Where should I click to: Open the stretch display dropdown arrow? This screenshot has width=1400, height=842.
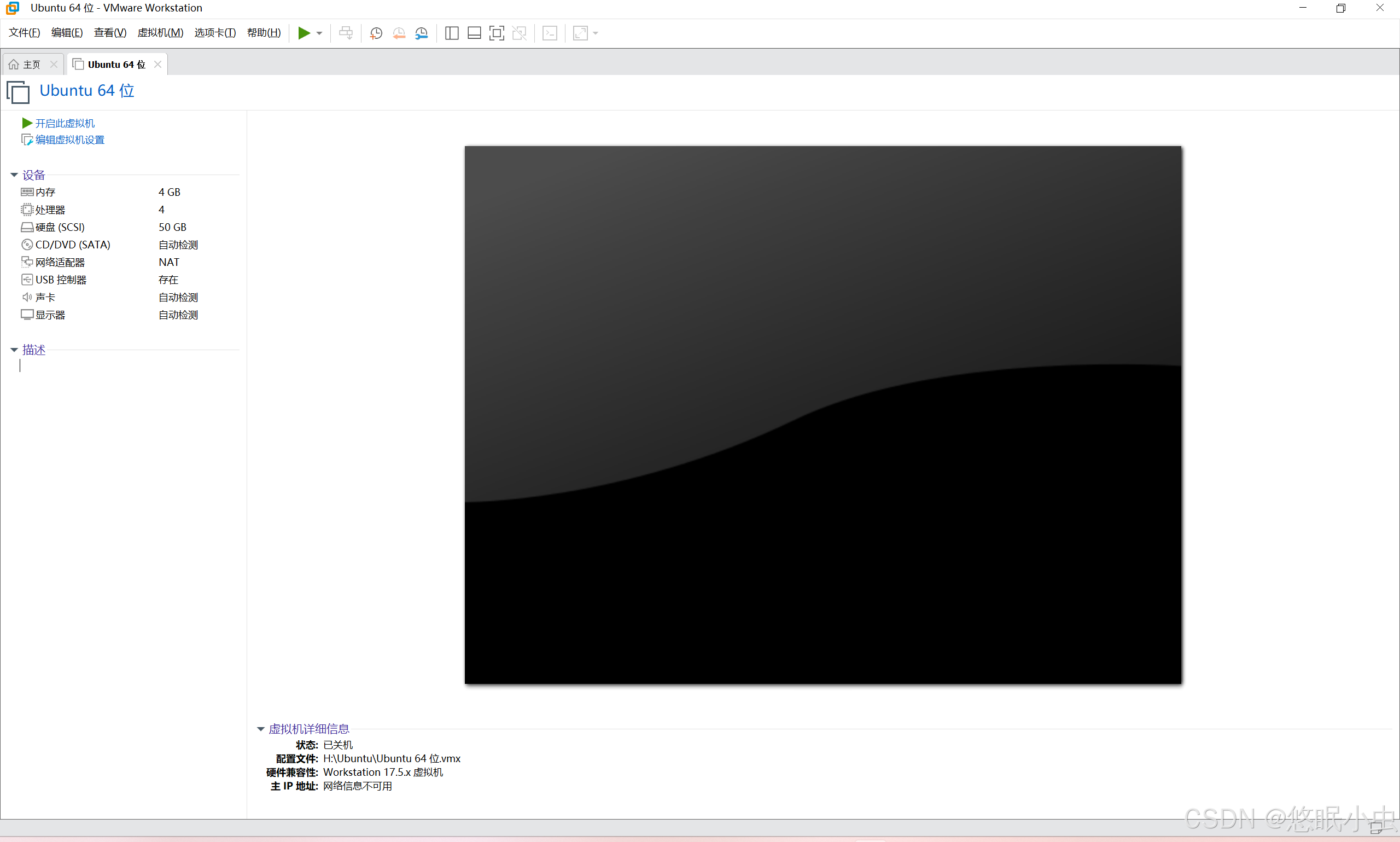click(596, 33)
